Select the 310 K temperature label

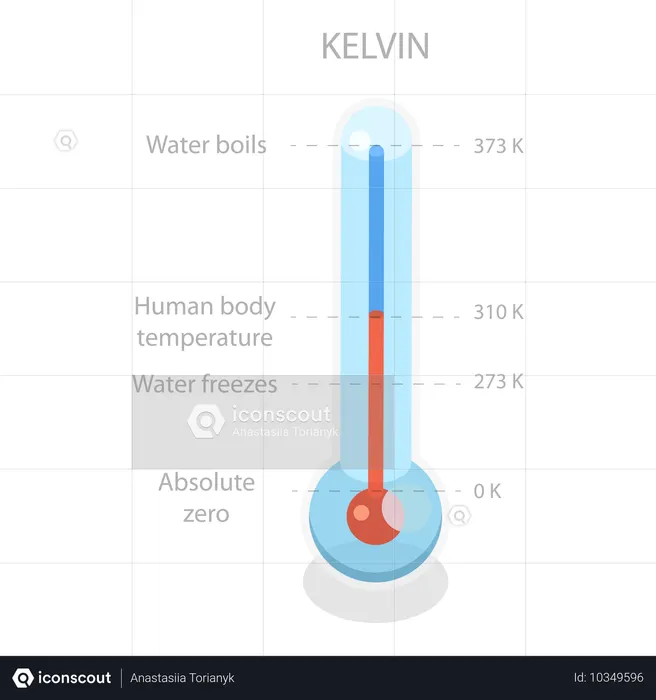(x=498, y=312)
